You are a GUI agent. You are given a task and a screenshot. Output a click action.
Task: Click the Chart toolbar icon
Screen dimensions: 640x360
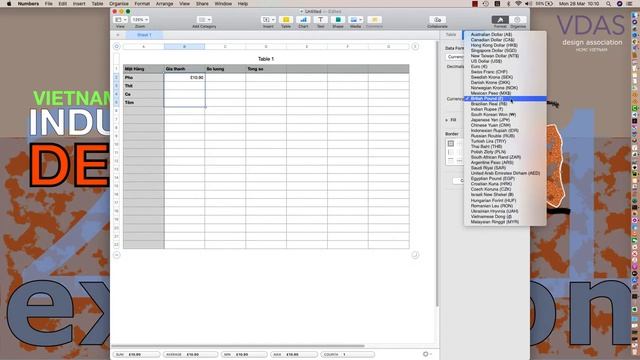(x=303, y=20)
